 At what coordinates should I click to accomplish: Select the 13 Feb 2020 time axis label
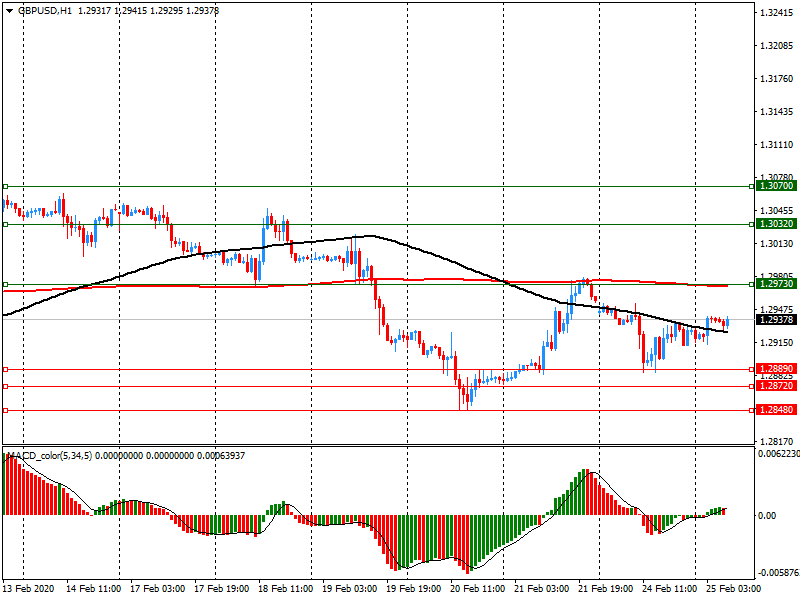click(x=28, y=588)
